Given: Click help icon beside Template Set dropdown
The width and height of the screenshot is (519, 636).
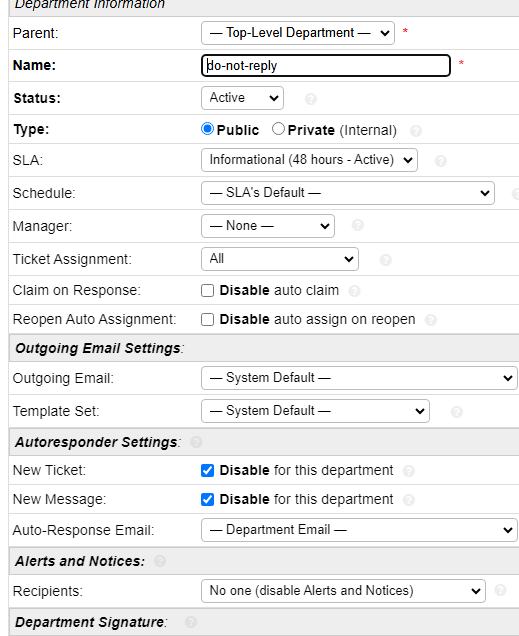Looking at the screenshot, I should click(x=457, y=412).
